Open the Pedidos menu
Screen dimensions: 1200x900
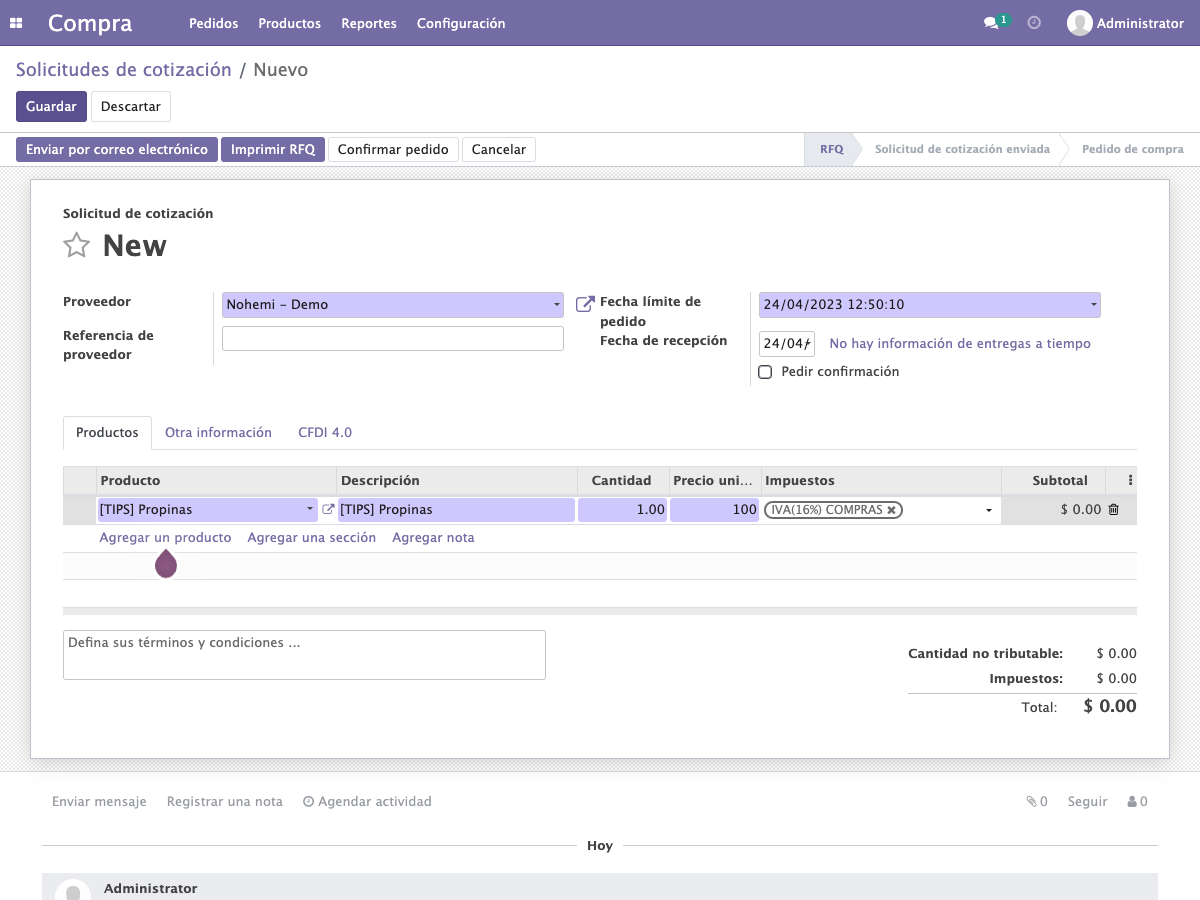pyautogui.click(x=213, y=23)
